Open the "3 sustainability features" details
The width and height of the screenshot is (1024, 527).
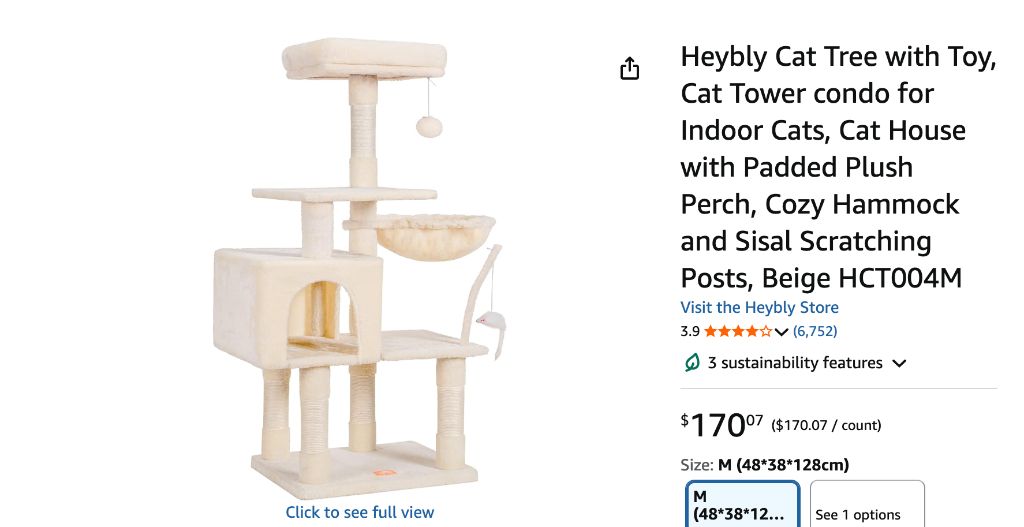tap(795, 363)
